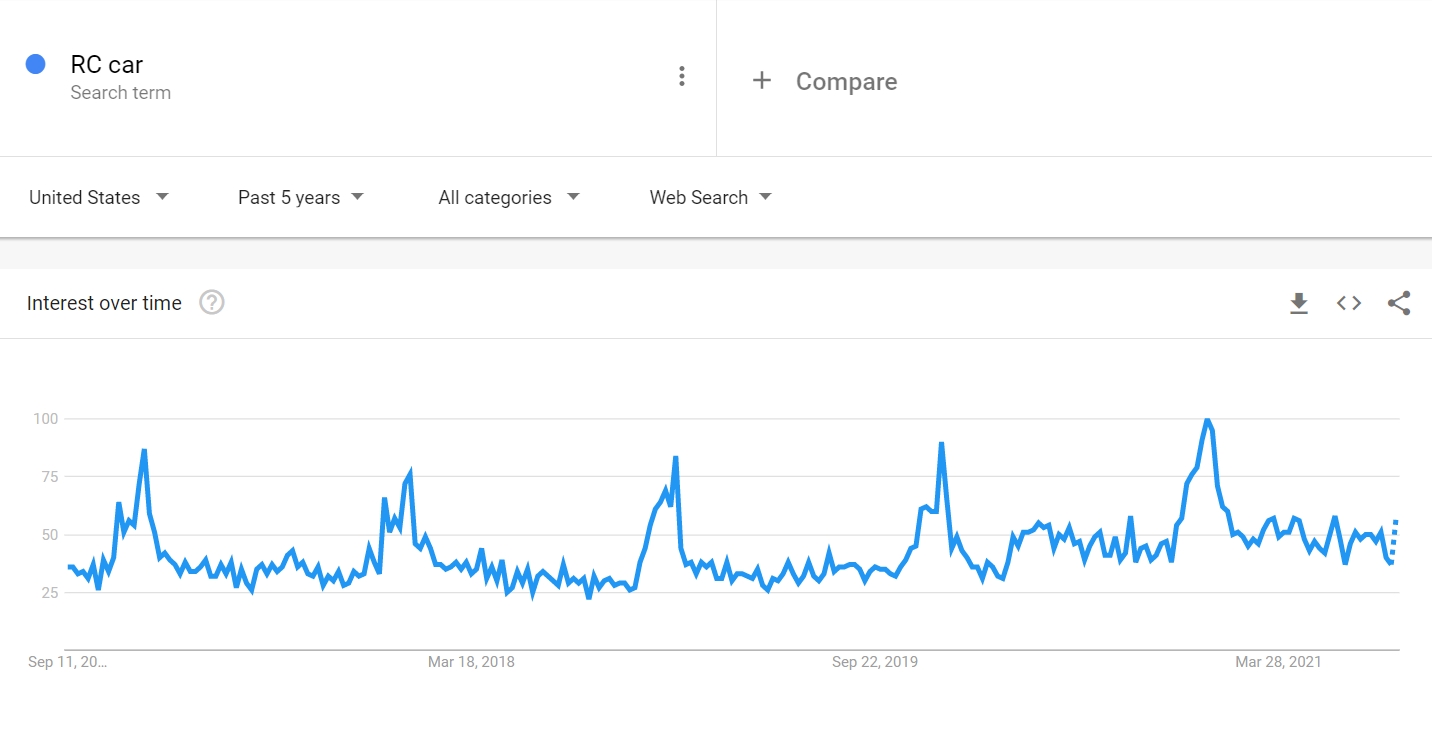Download the Interest over time data as CSV

(1298, 302)
